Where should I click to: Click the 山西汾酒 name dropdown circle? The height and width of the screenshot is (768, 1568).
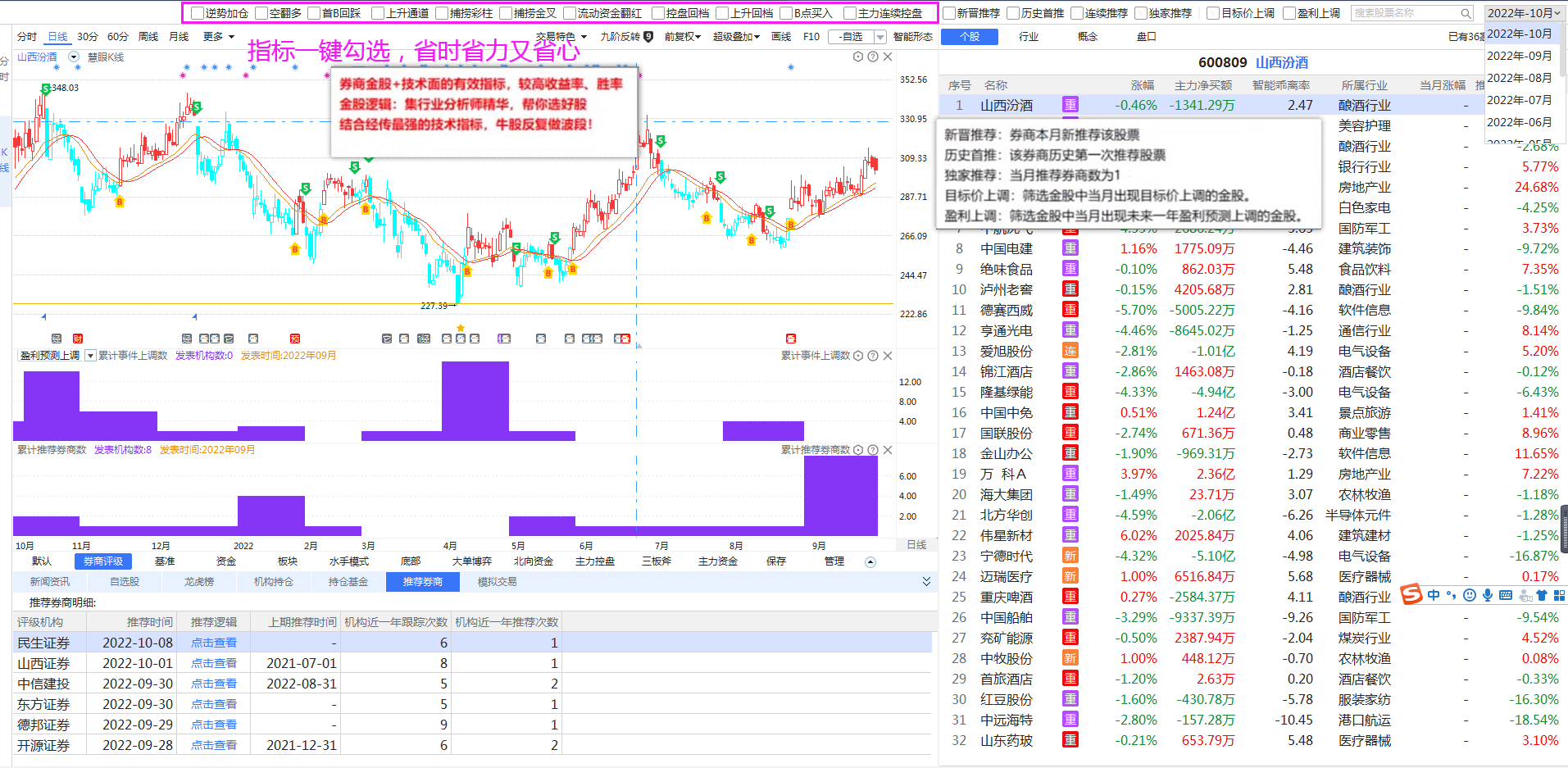pos(74,57)
